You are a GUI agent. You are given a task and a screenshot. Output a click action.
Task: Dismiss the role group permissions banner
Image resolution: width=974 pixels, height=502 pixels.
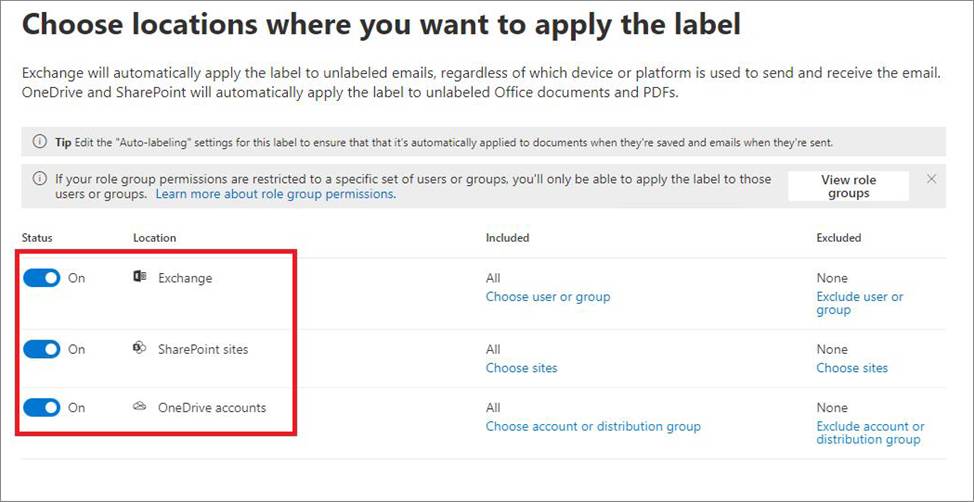tap(931, 179)
